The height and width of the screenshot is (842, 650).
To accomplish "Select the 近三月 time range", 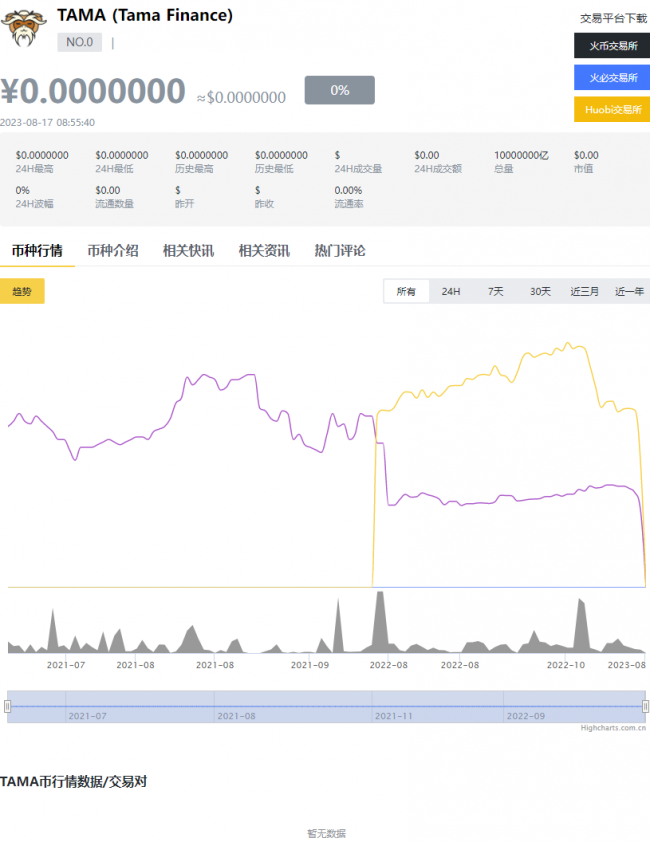I will coord(584,291).
